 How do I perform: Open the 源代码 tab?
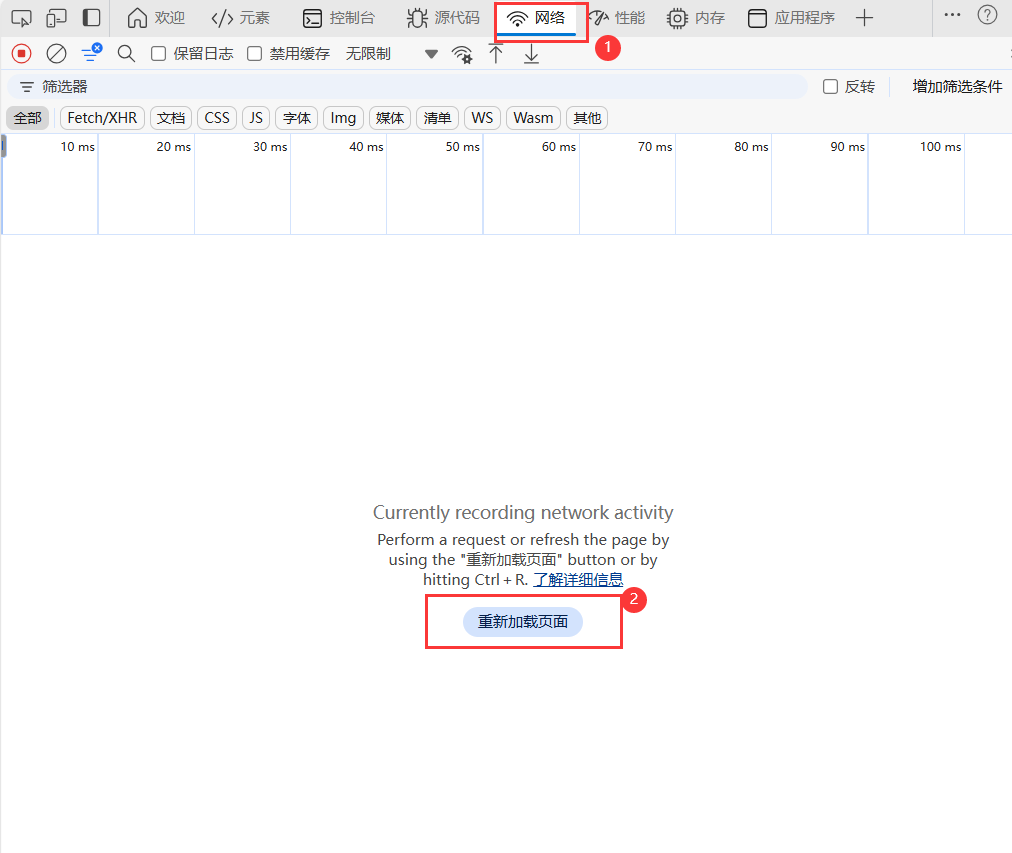pos(443,18)
